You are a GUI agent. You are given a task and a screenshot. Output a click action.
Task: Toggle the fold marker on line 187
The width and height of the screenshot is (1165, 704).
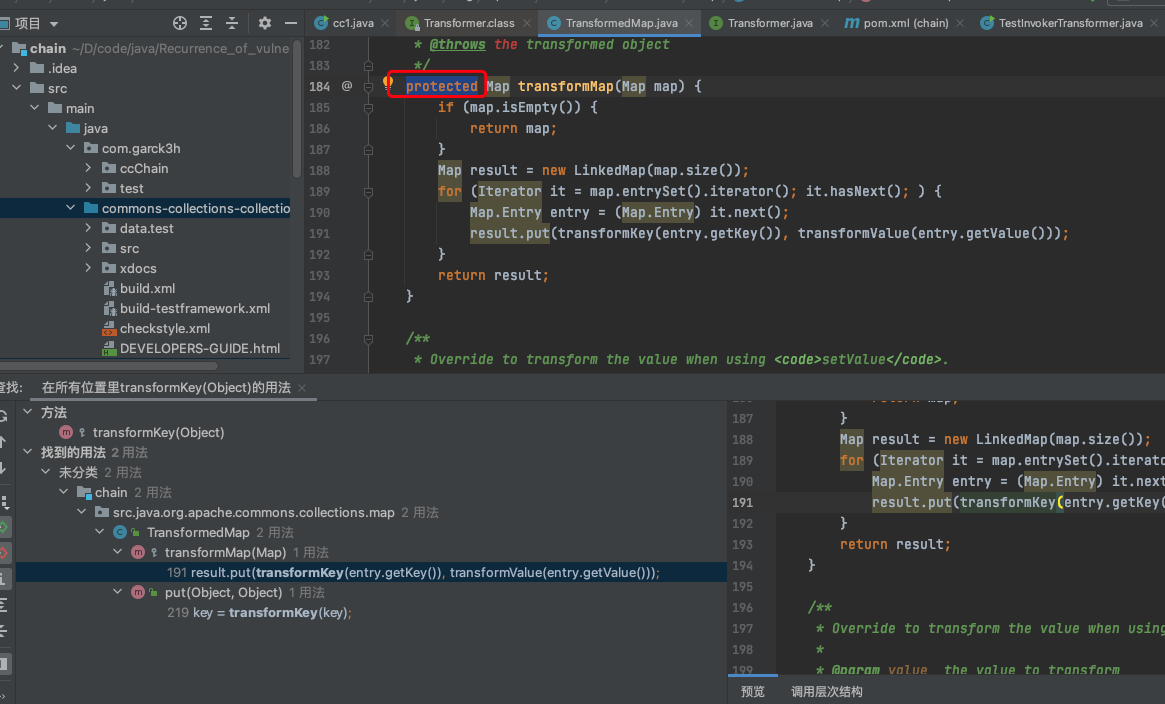368,149
